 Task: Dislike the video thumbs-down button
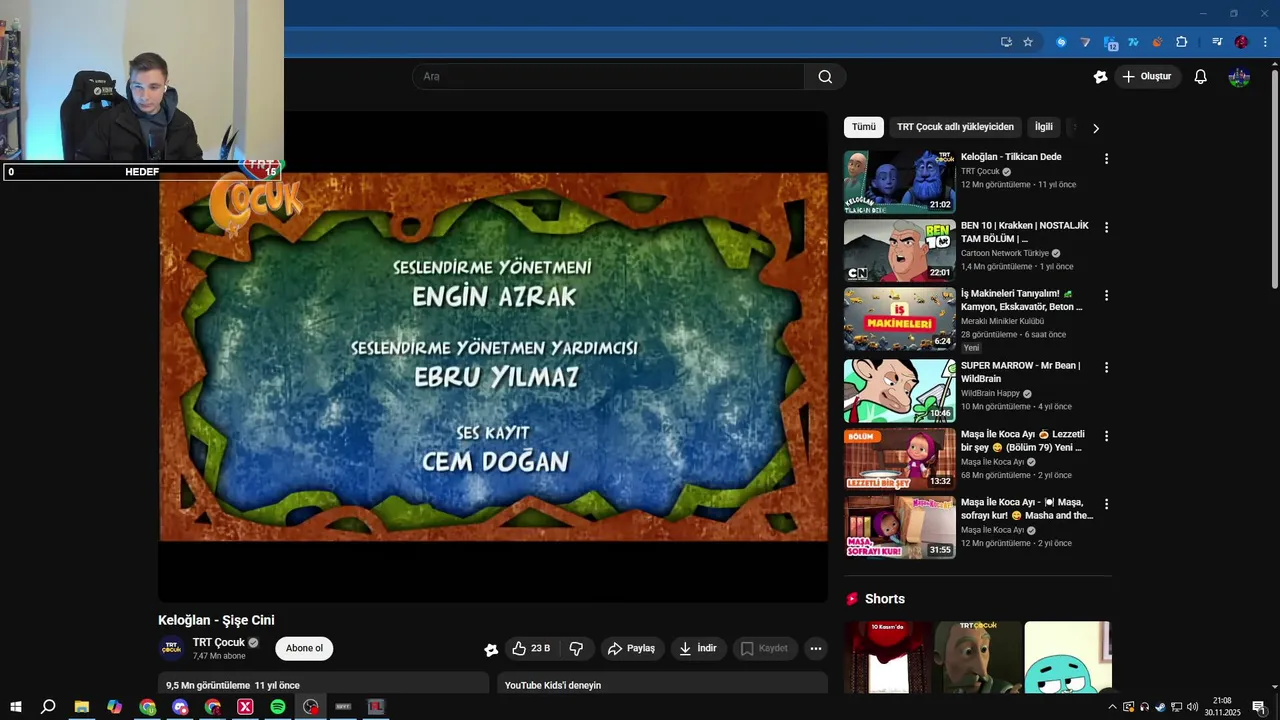pos(577,648)
